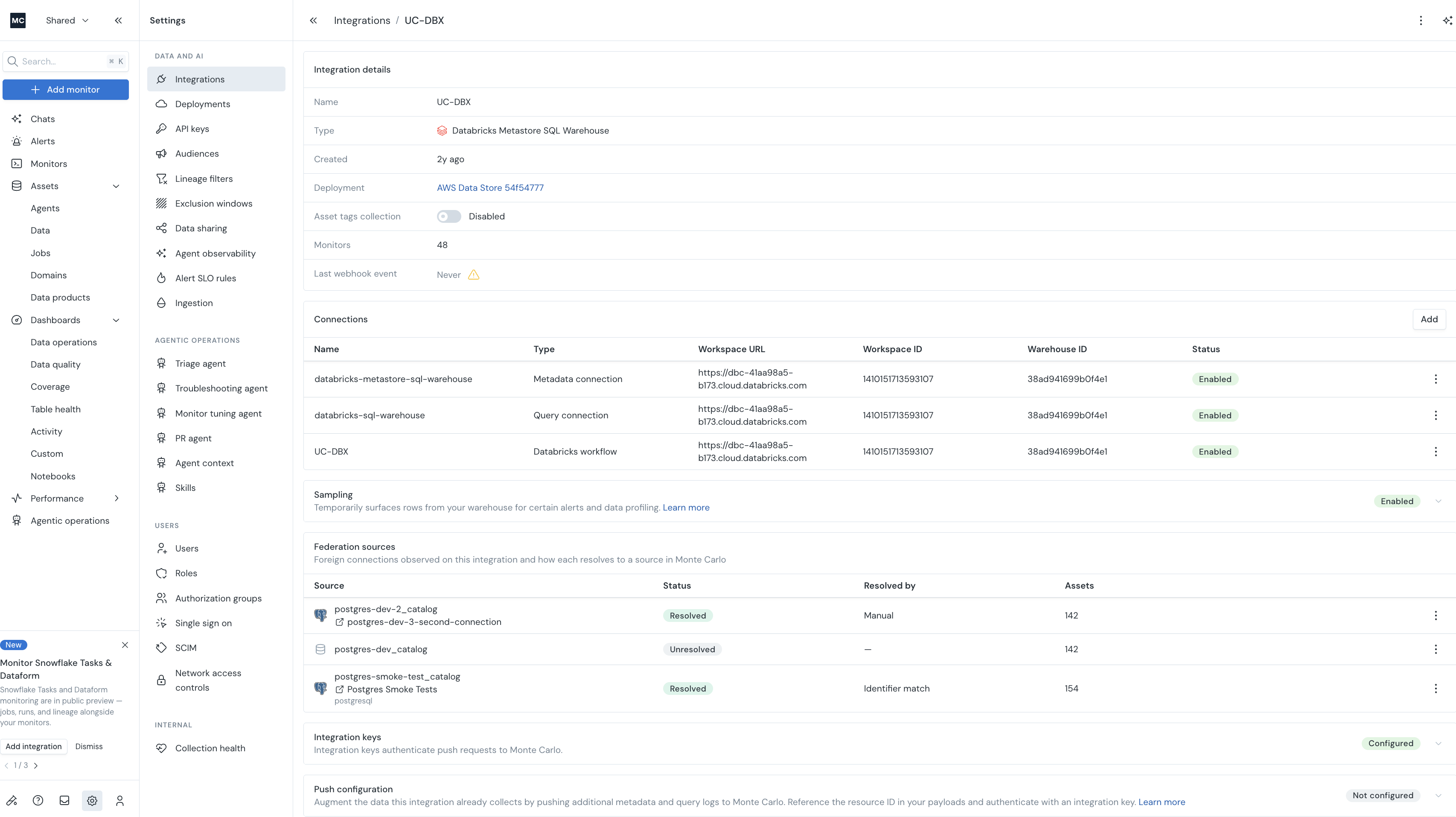
Task: Click external link icon beside postgres-dev-3-second-connection
Action: pyautogui.click(x=339, y=622)
